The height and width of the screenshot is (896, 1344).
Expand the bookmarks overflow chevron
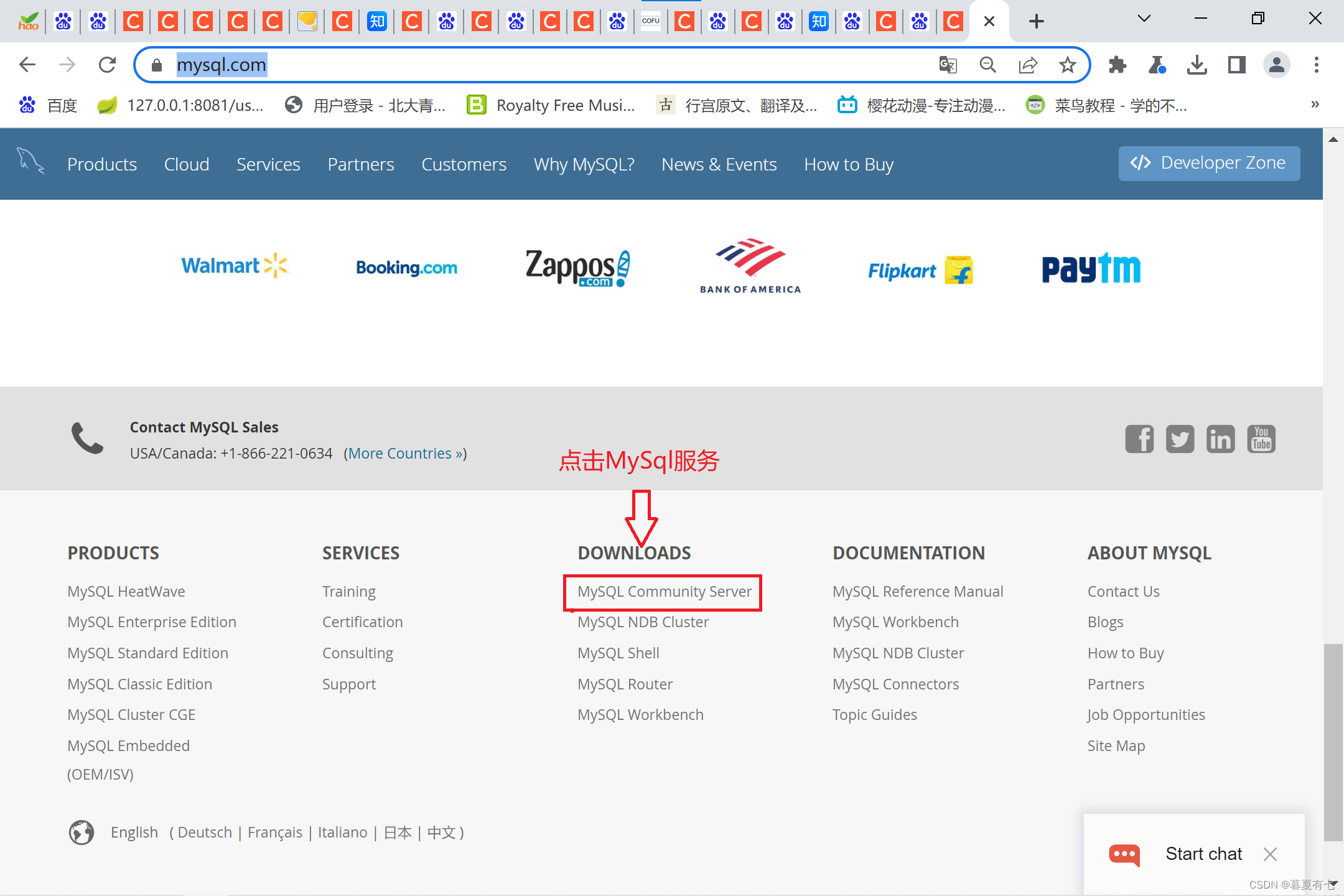[x=1315, y=104]
